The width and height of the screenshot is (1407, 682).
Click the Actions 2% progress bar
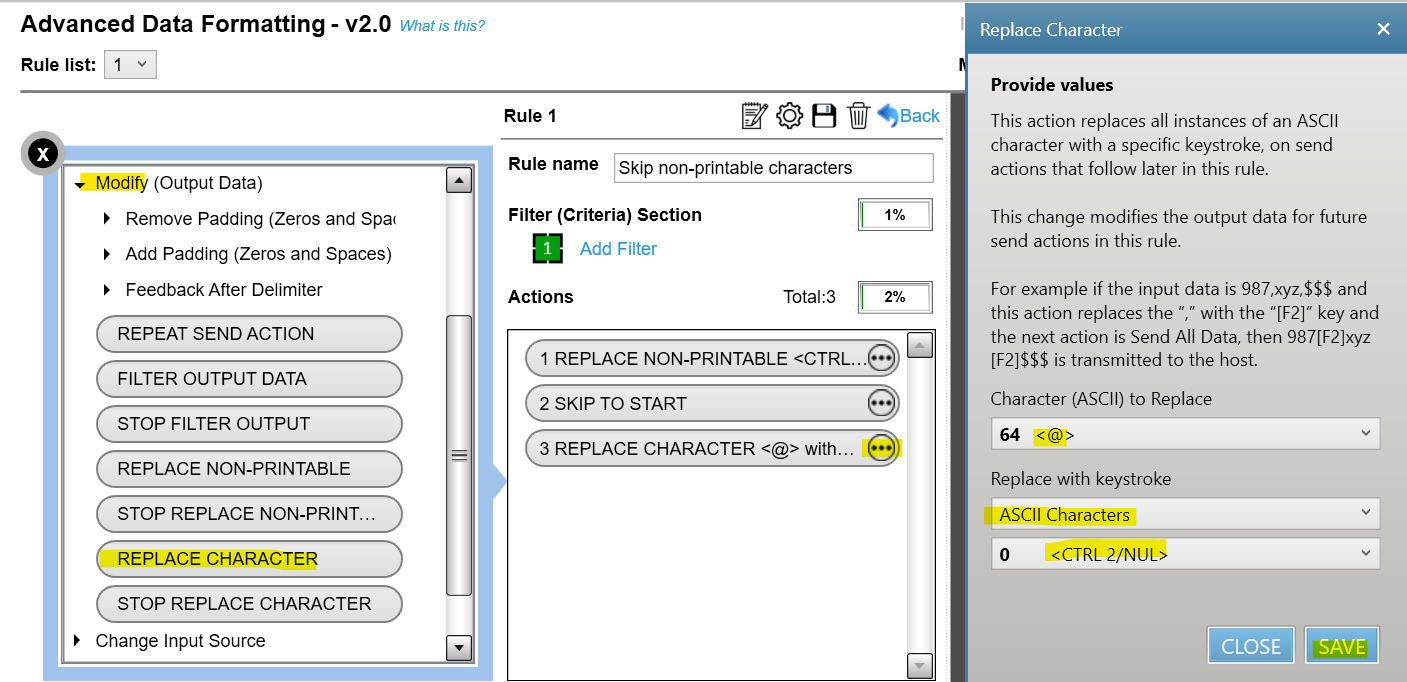[x=894, y=297]
